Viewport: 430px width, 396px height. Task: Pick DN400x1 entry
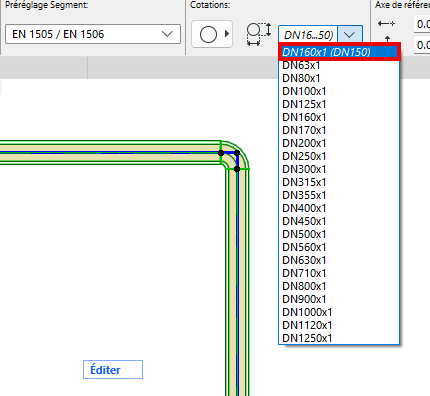point(339,208)
